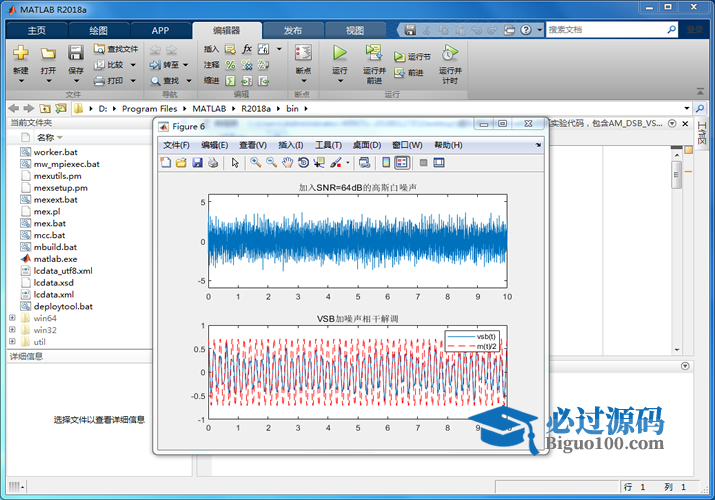This screenshot has width=715, height=500.
Task: Click the help question mark icon
Action: click(526, 30)
